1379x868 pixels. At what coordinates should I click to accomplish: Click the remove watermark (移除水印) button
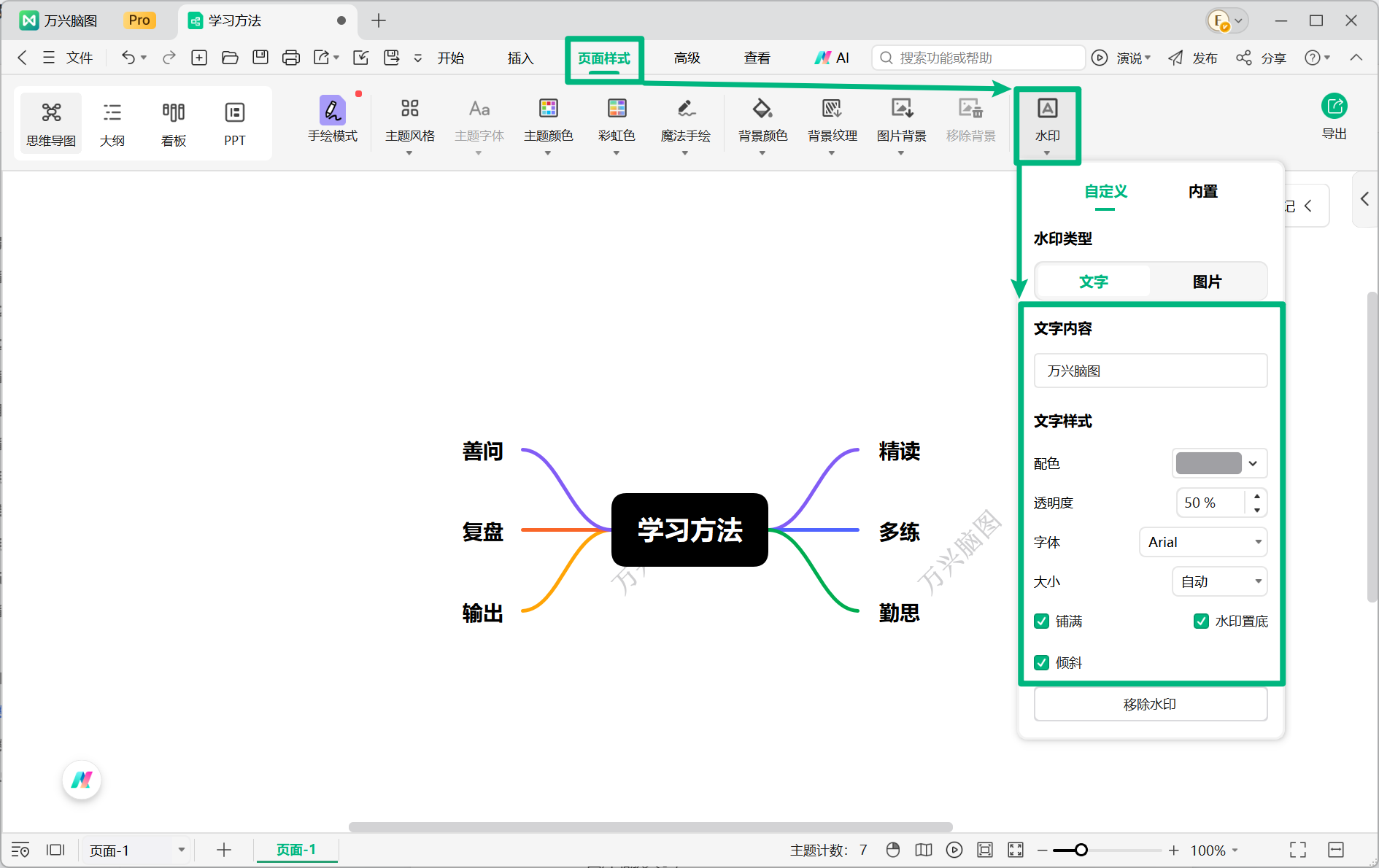(1151, 705)
